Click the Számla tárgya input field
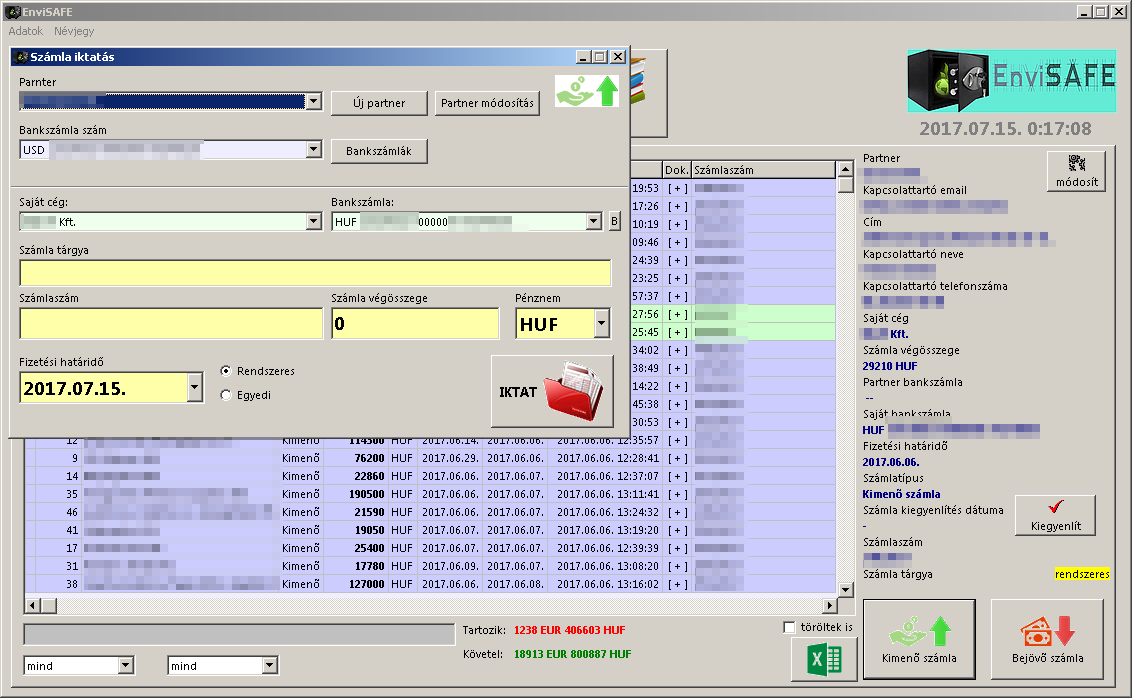 tap(315, 273)
